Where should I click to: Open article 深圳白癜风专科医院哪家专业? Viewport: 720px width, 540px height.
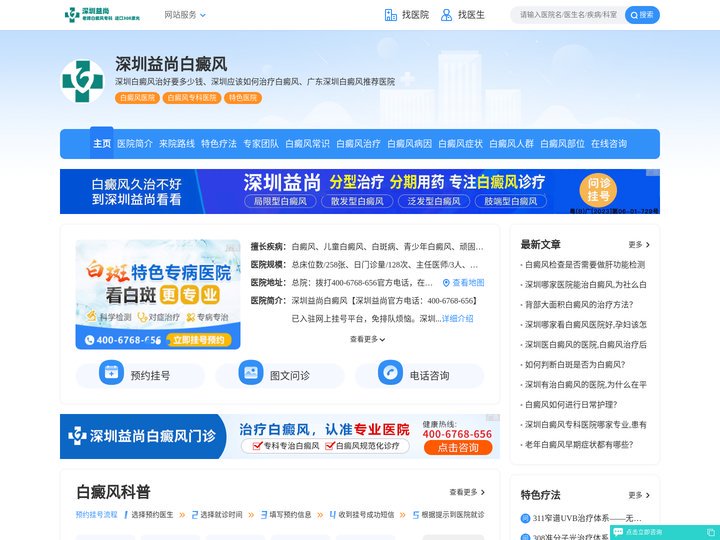pyautogui.click(x=584, y=424)
